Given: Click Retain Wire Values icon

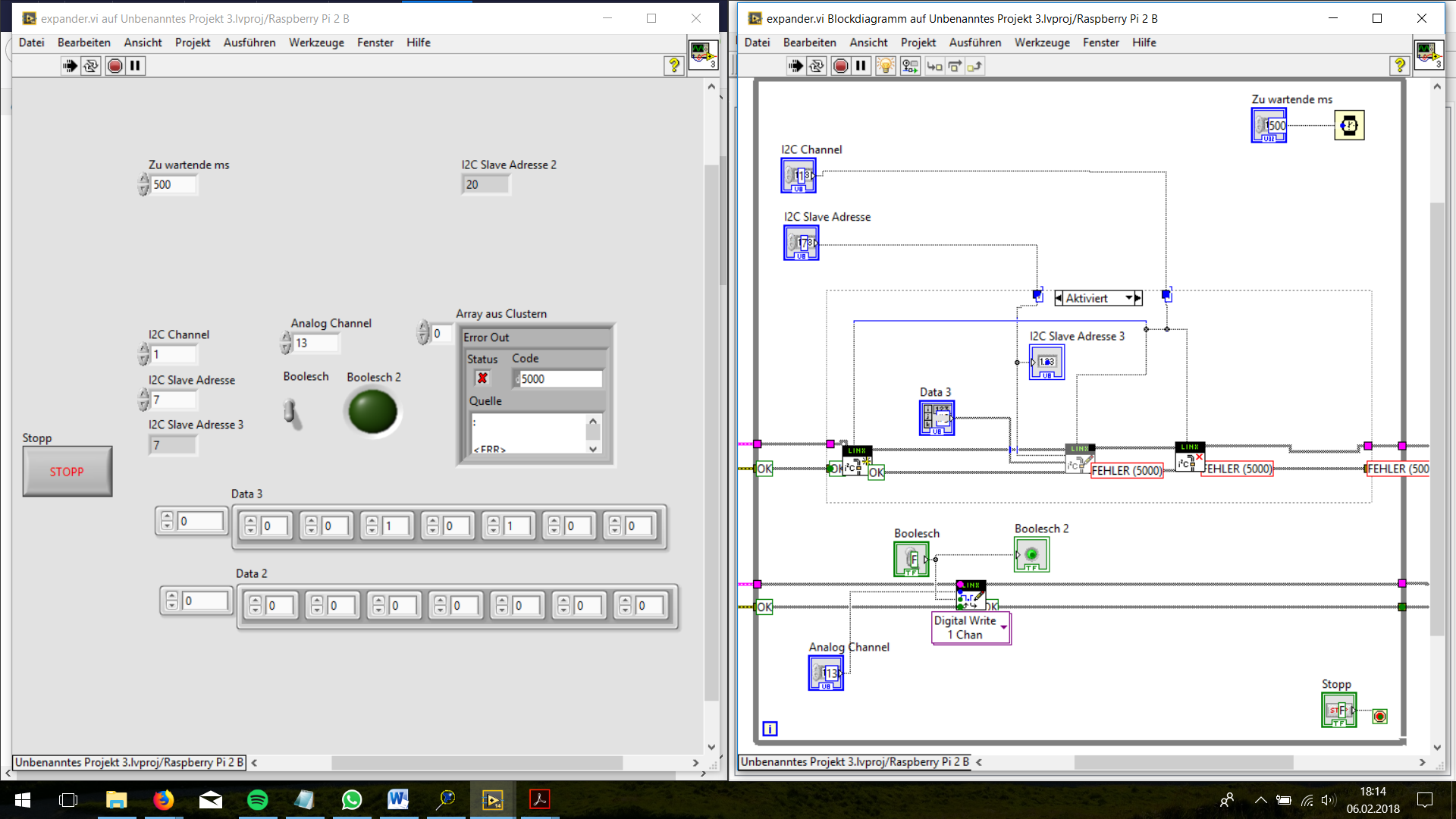Looking at the screenshot, I should tap(910, 66).
